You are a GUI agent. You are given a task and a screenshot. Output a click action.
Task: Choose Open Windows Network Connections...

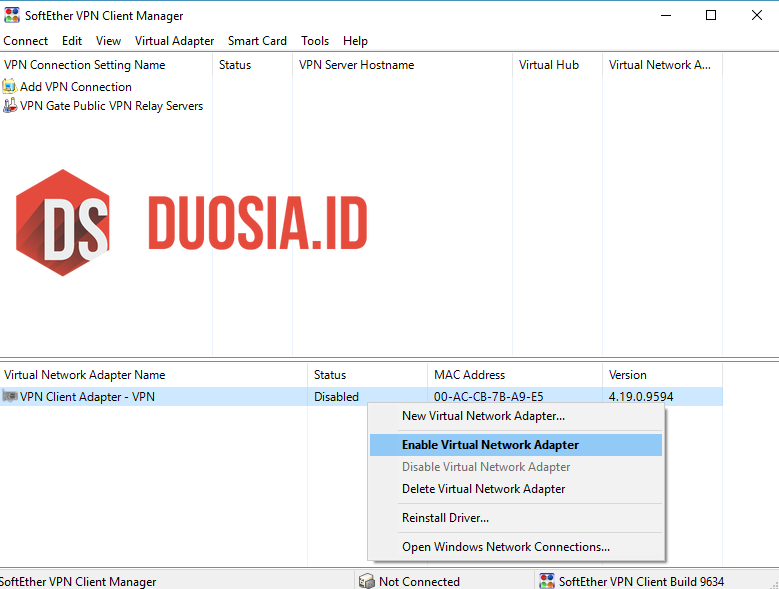(516, 546)
